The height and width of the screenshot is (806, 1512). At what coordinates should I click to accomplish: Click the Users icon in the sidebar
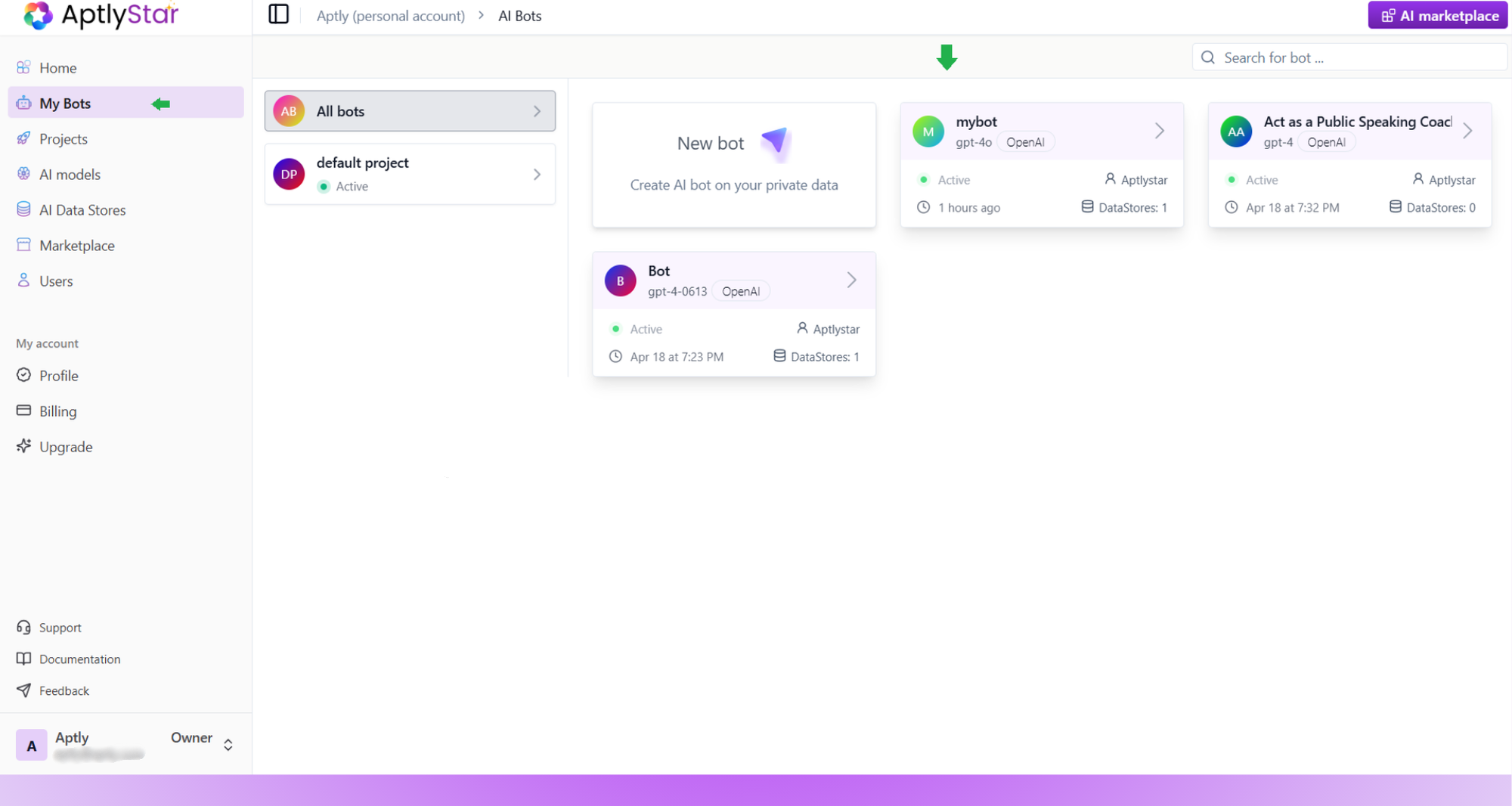[24, 281]
